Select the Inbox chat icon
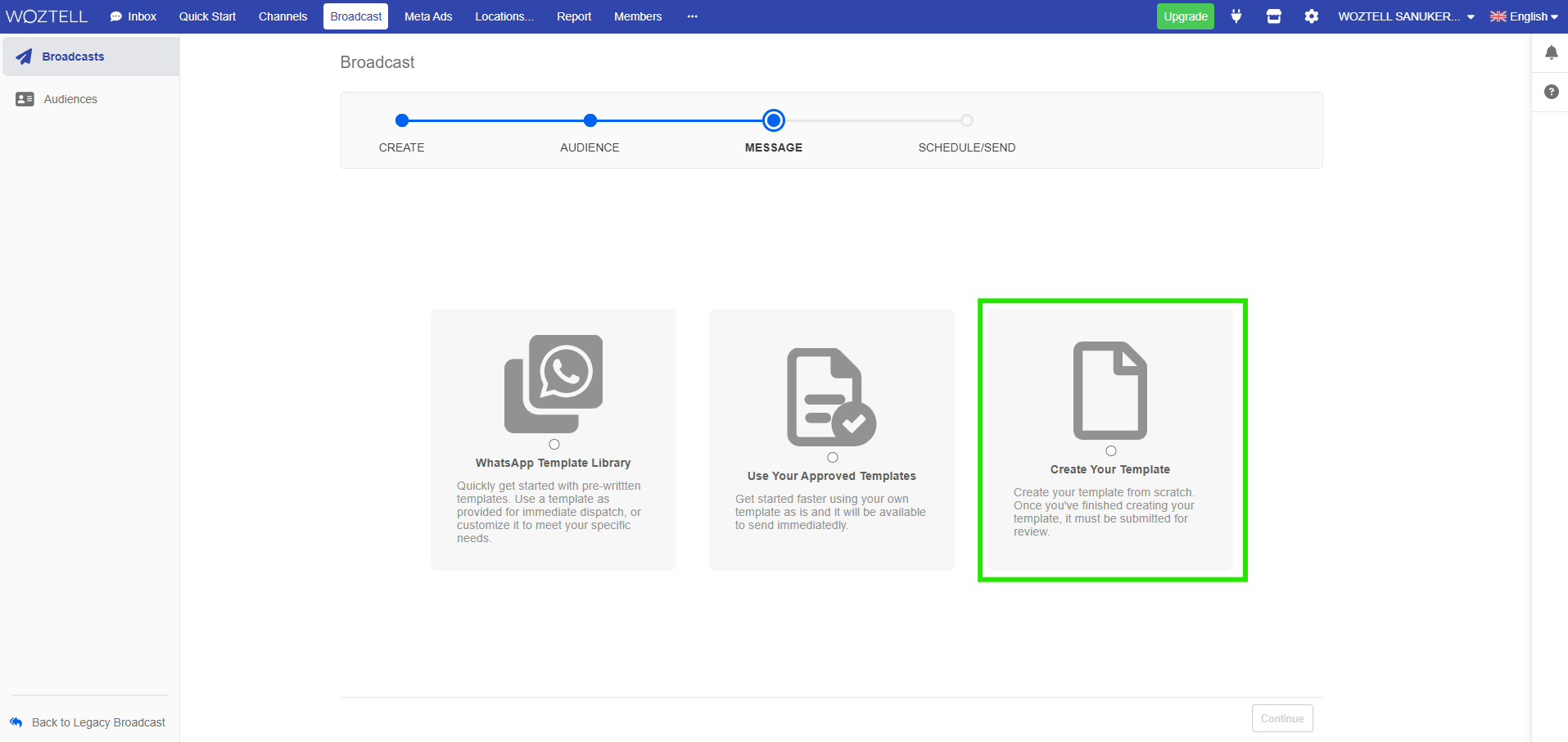 [115, 16]
